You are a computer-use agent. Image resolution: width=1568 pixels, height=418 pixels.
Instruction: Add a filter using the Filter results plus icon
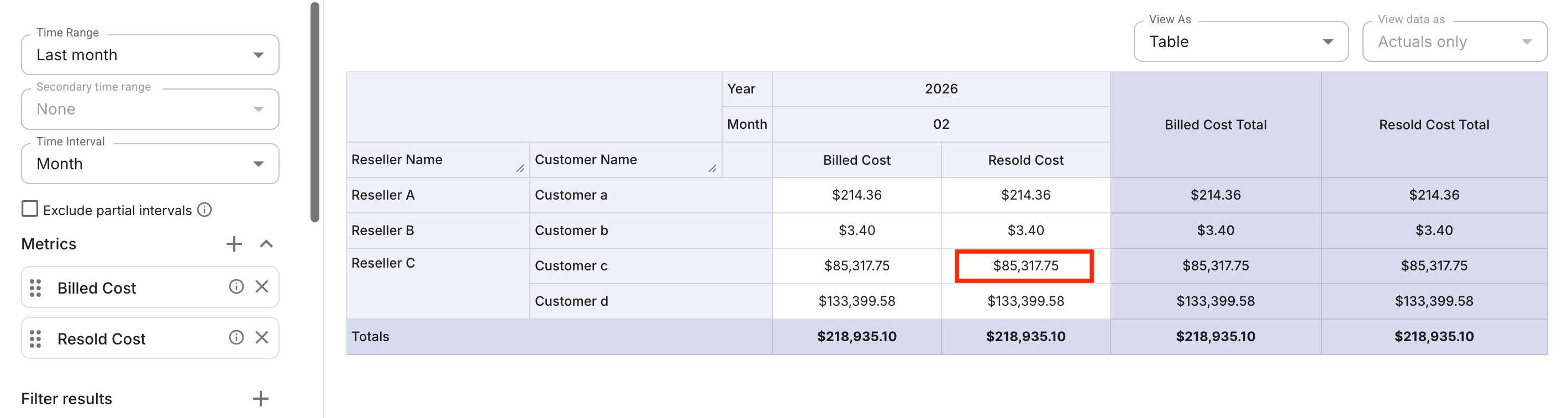pos(261,398)
